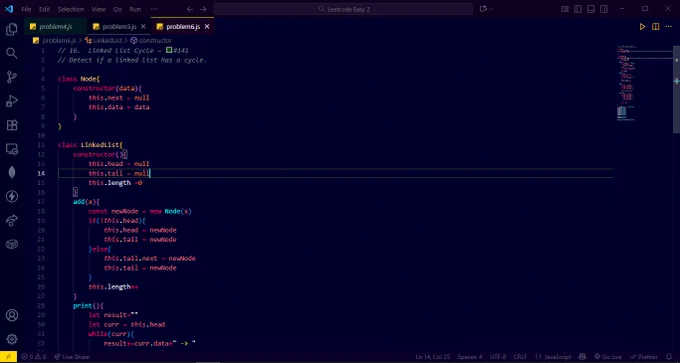Click the 'print(){' code line
This screenshot has width=680, height=363.
[88, 306]
